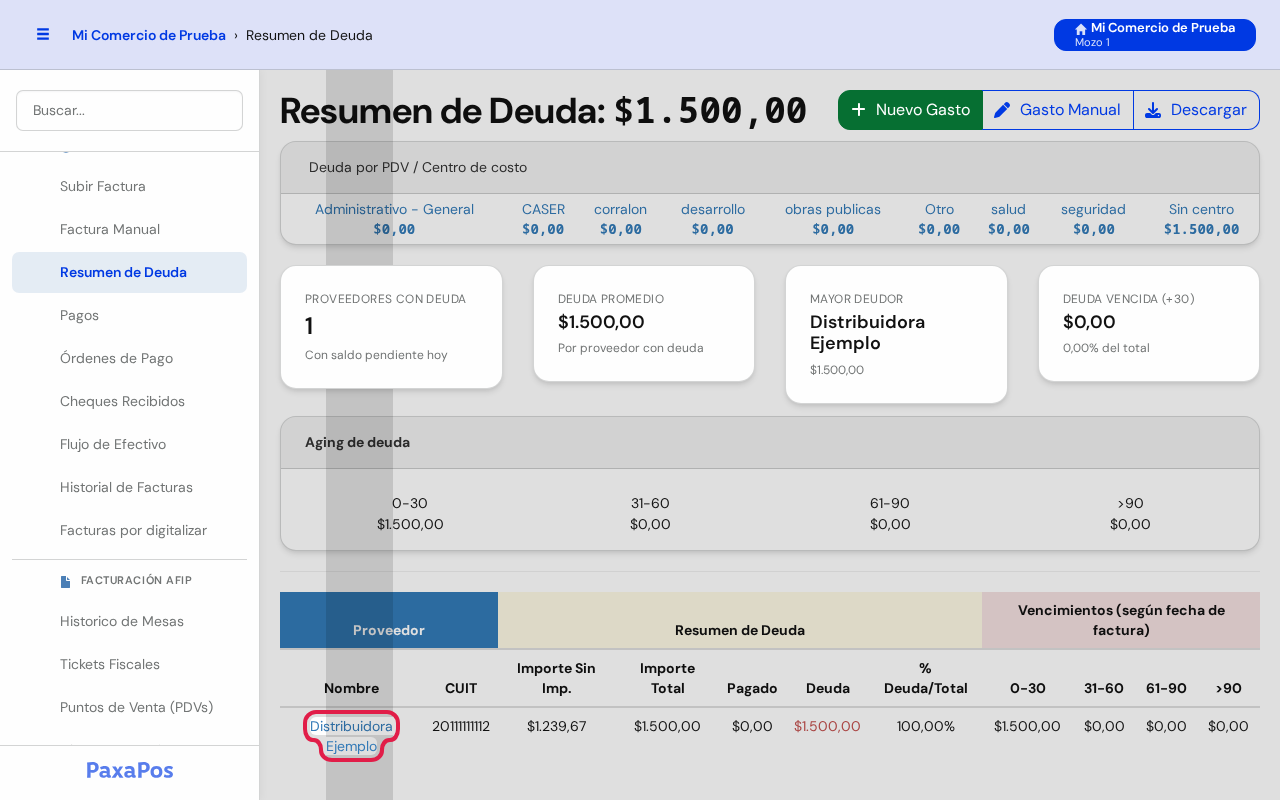Click the Nuevo Gasto button
This screenshot has height=800, width=1280.
coord(910,110)
